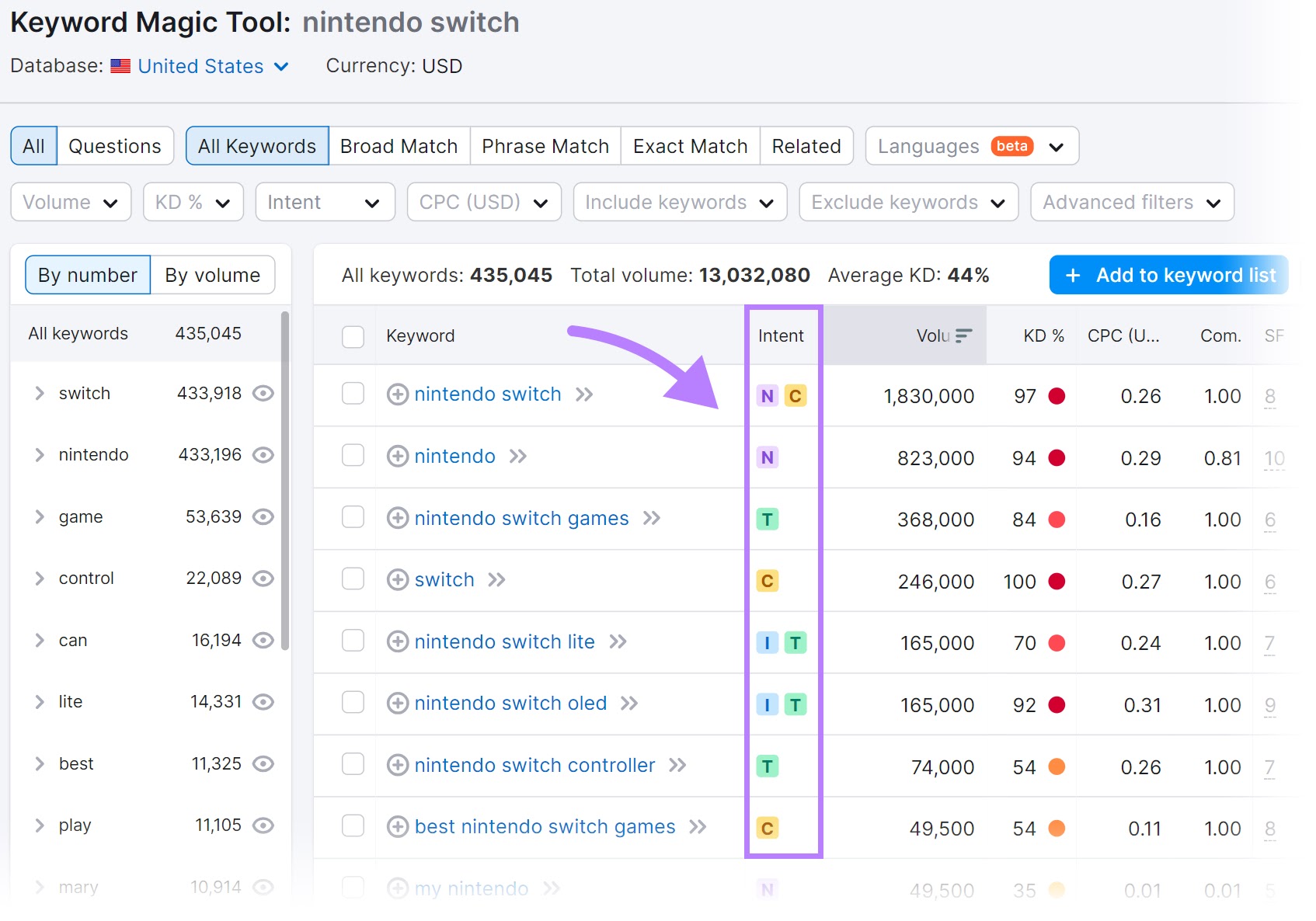Click the I intent badge for 'nintendo switch lite'

coord(768,643)
